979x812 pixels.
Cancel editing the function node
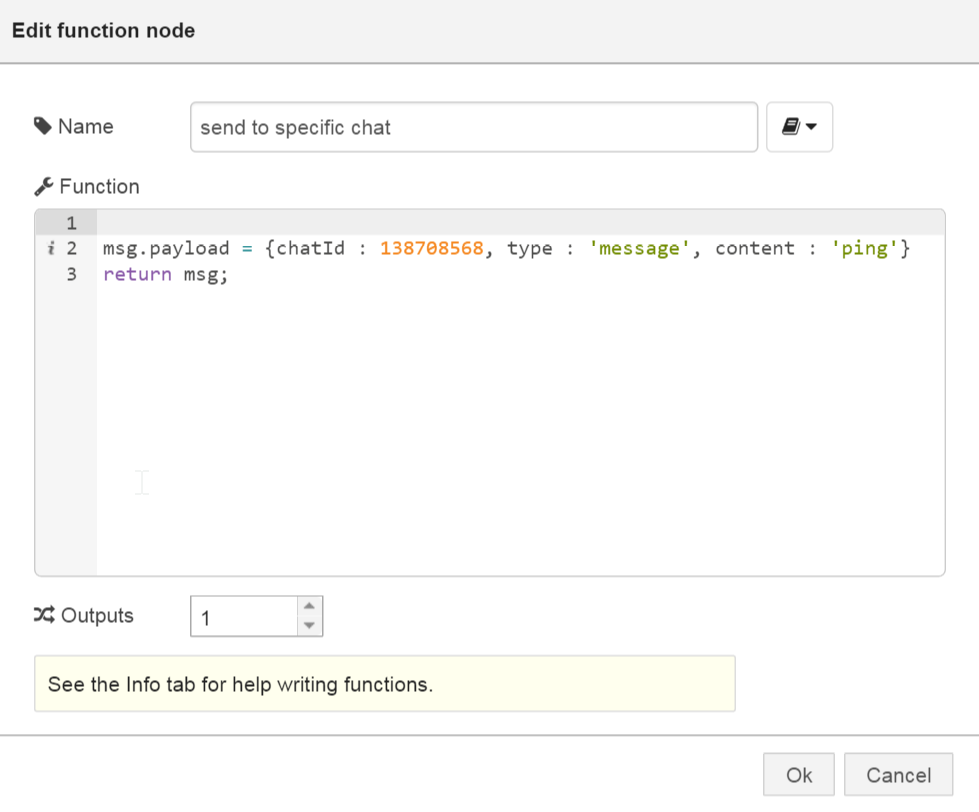click(897, 775)
